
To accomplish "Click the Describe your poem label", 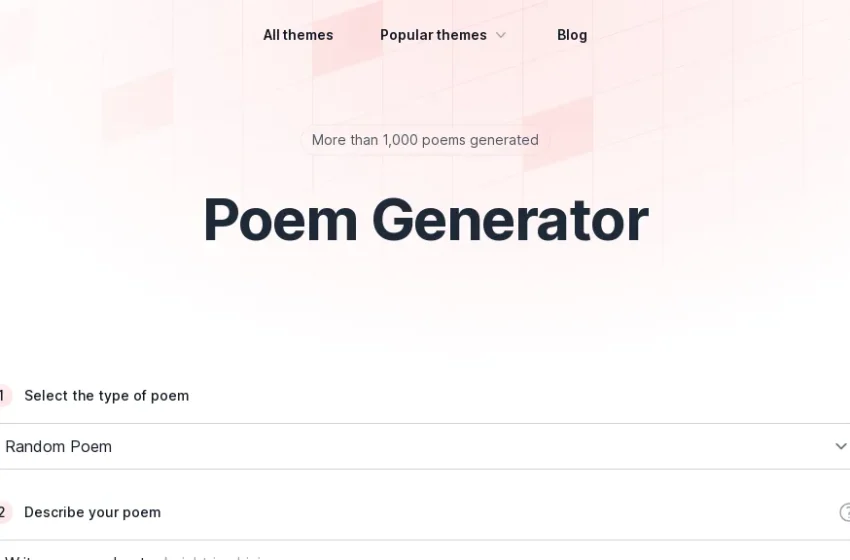I will (x=93, y=512).
